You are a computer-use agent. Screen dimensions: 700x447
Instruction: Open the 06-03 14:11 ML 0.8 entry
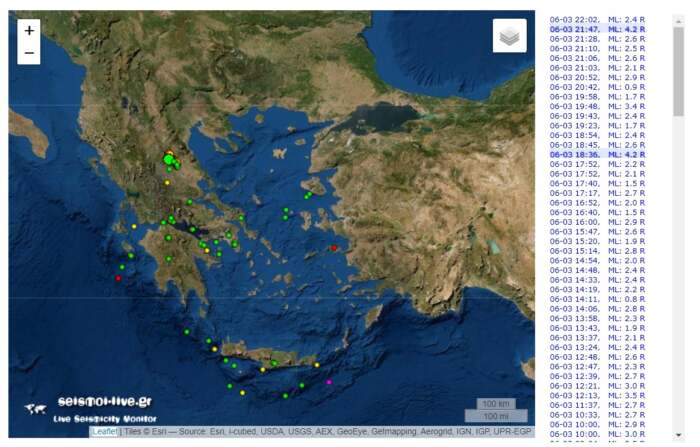tap(597, 299)
